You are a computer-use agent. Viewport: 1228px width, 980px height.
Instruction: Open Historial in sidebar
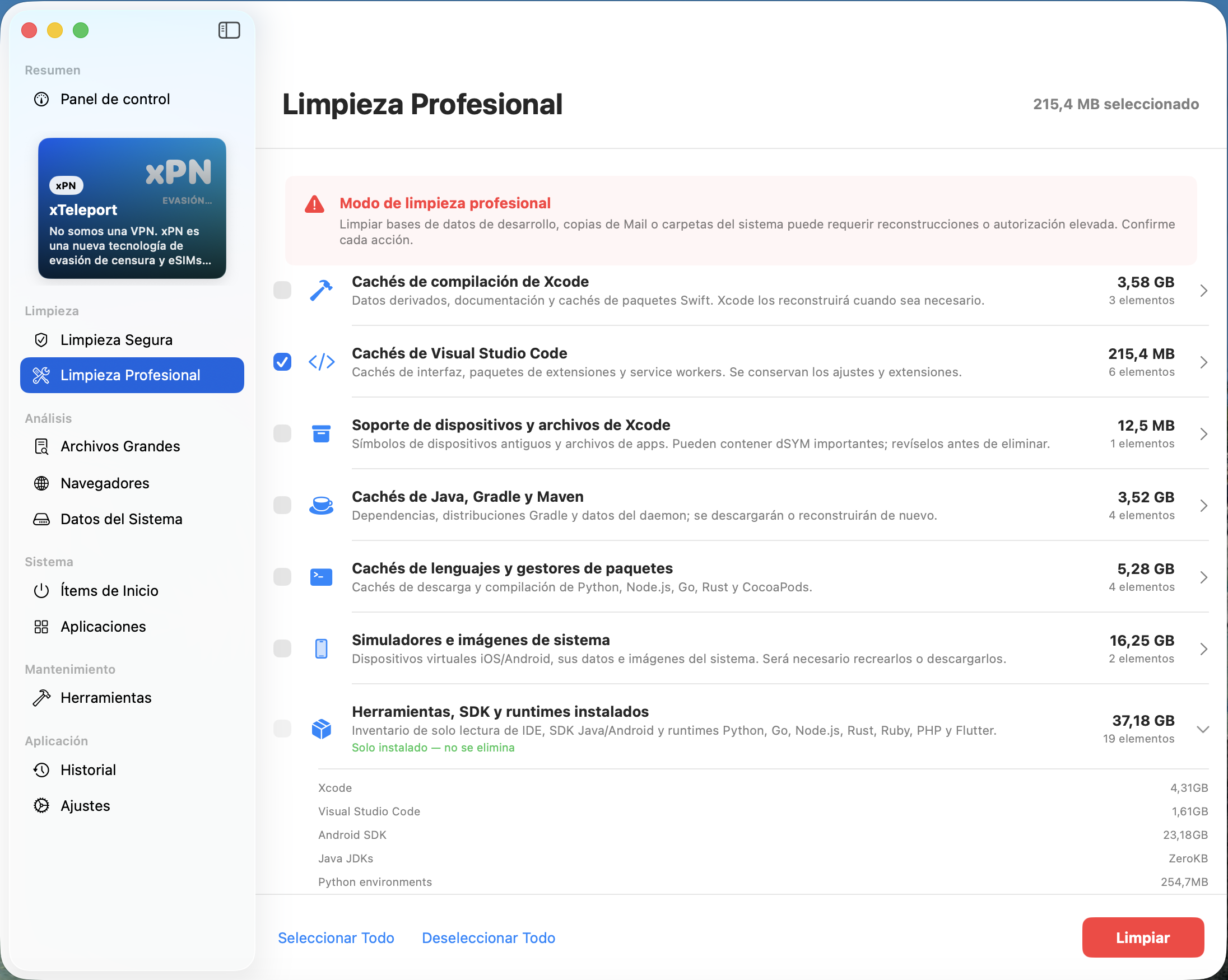[x=132, y=770]
